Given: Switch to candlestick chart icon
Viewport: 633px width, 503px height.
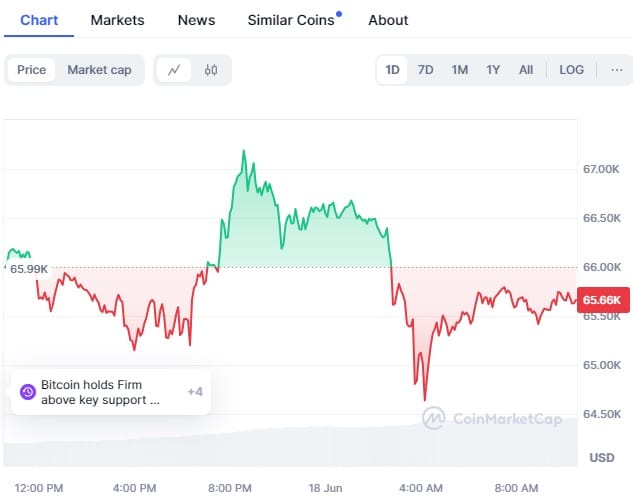Looking at the screenshot, I should point(210,70).
